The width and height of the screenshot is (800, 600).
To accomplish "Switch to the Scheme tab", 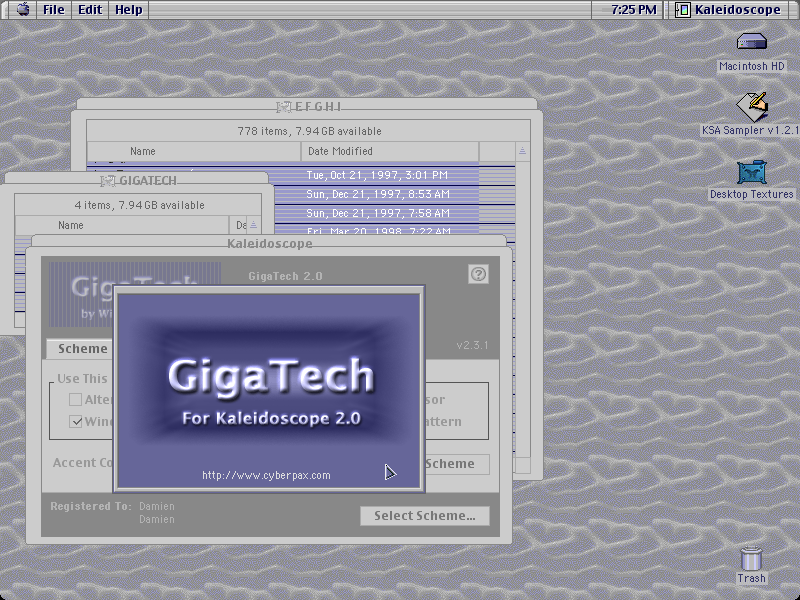I will click(82, 349).
